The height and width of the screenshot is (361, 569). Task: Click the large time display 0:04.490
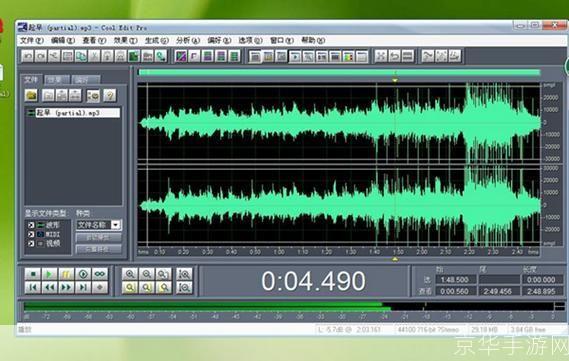313,281
